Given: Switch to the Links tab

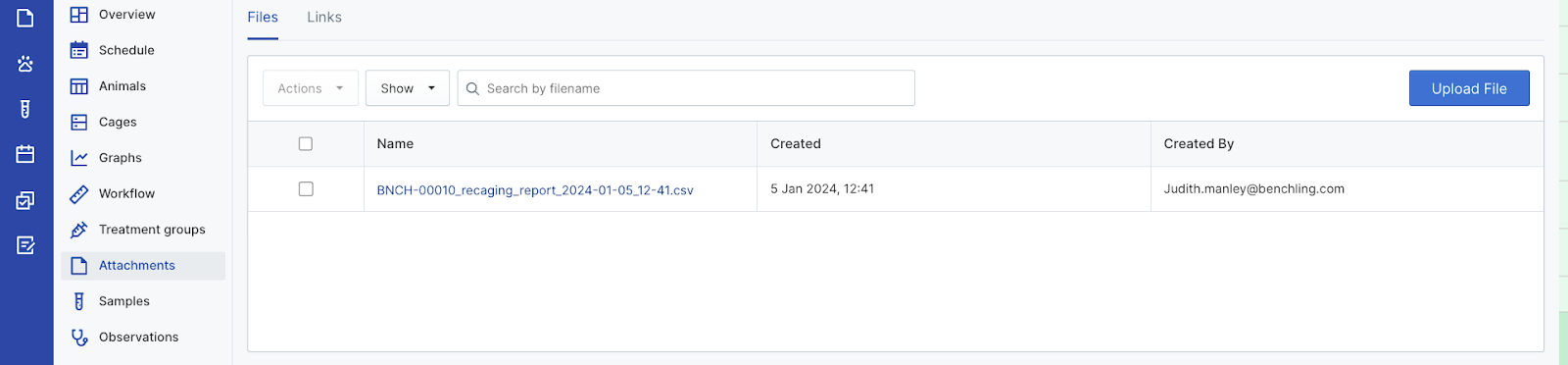Looking at the screenshot, I should (x=324, y=18).
